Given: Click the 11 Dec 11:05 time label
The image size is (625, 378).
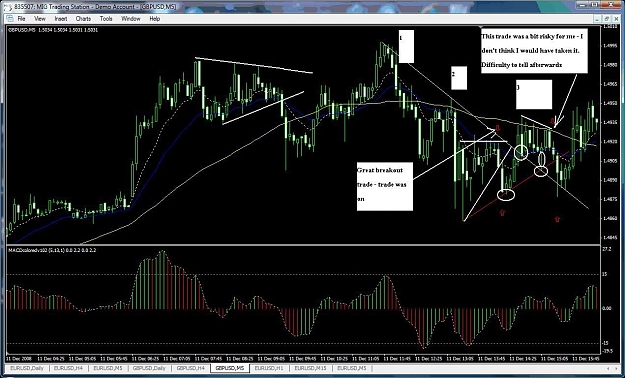Looking at the screenshot, I should pyautogui.click(x=366, y=358).
